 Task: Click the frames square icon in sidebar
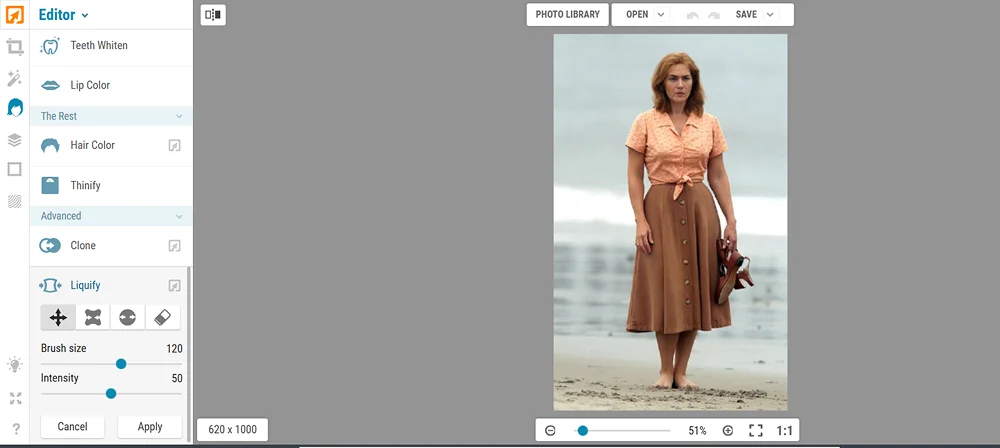[x=15, y=169]
